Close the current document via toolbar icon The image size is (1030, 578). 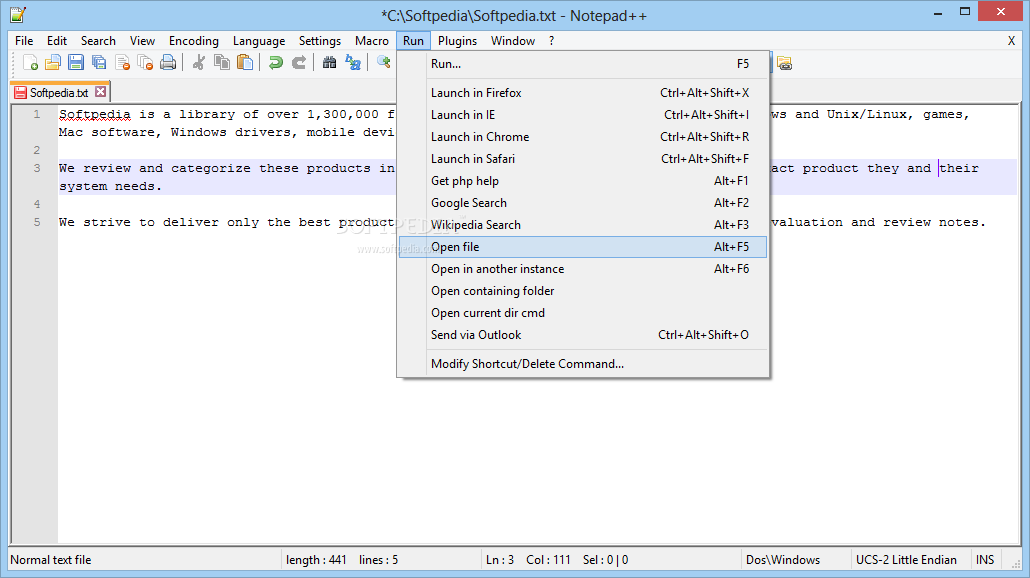(122, 63)
